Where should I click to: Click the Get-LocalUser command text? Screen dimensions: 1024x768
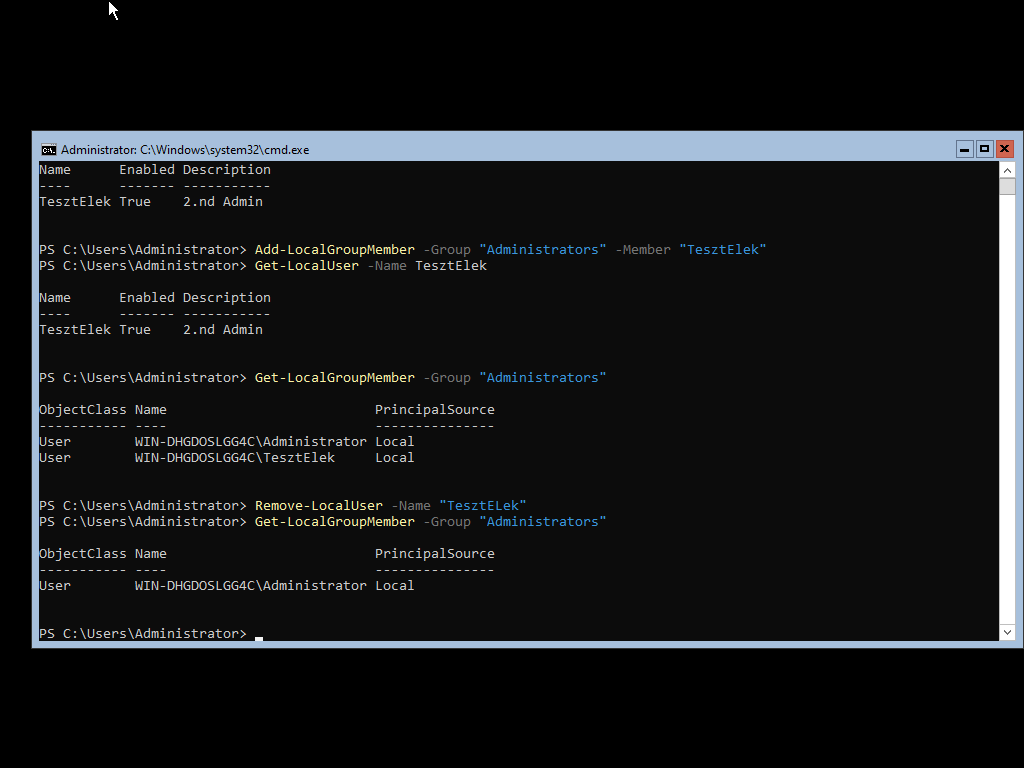click(306, 266)
